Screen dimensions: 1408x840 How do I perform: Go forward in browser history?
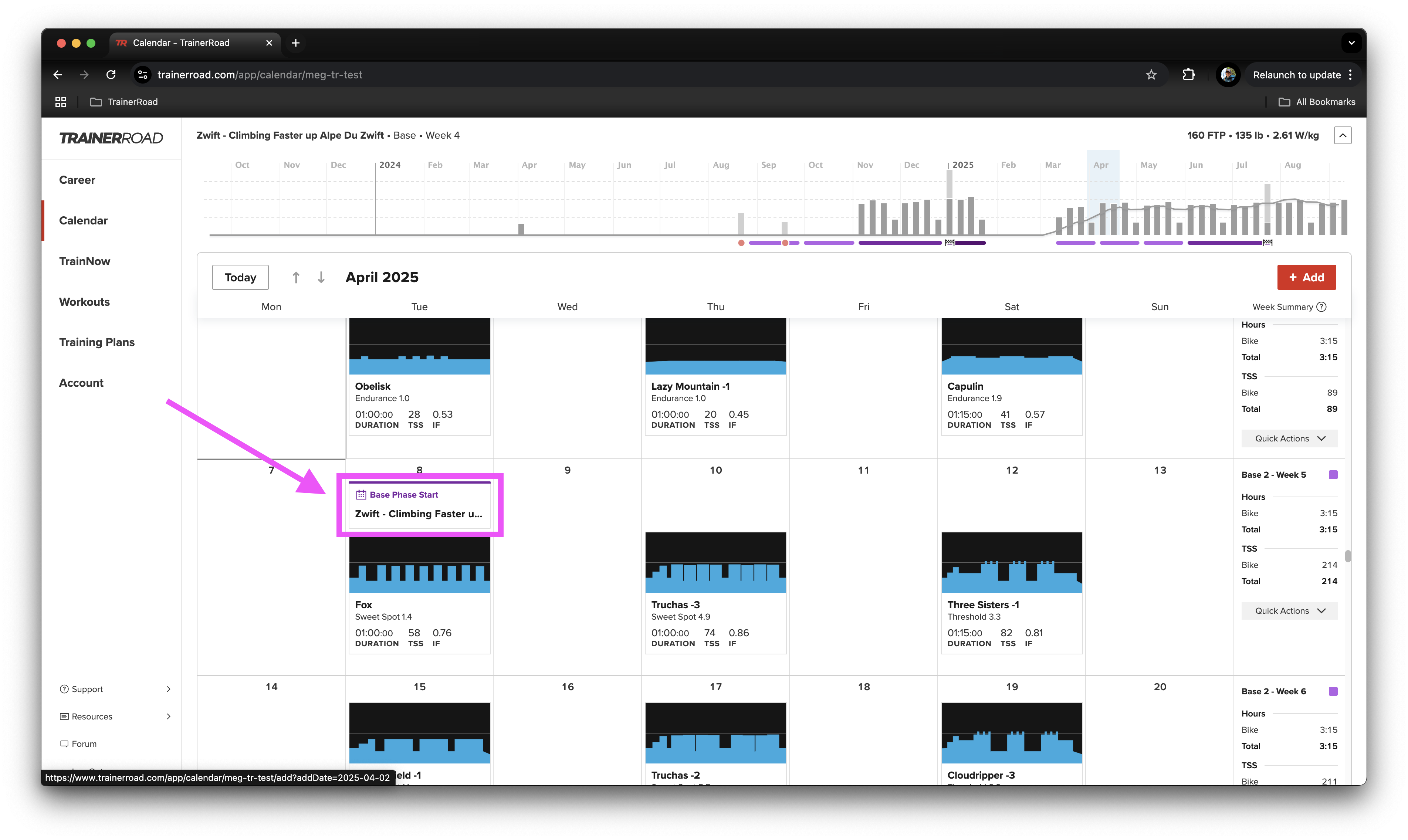click(x=84, y=75)
